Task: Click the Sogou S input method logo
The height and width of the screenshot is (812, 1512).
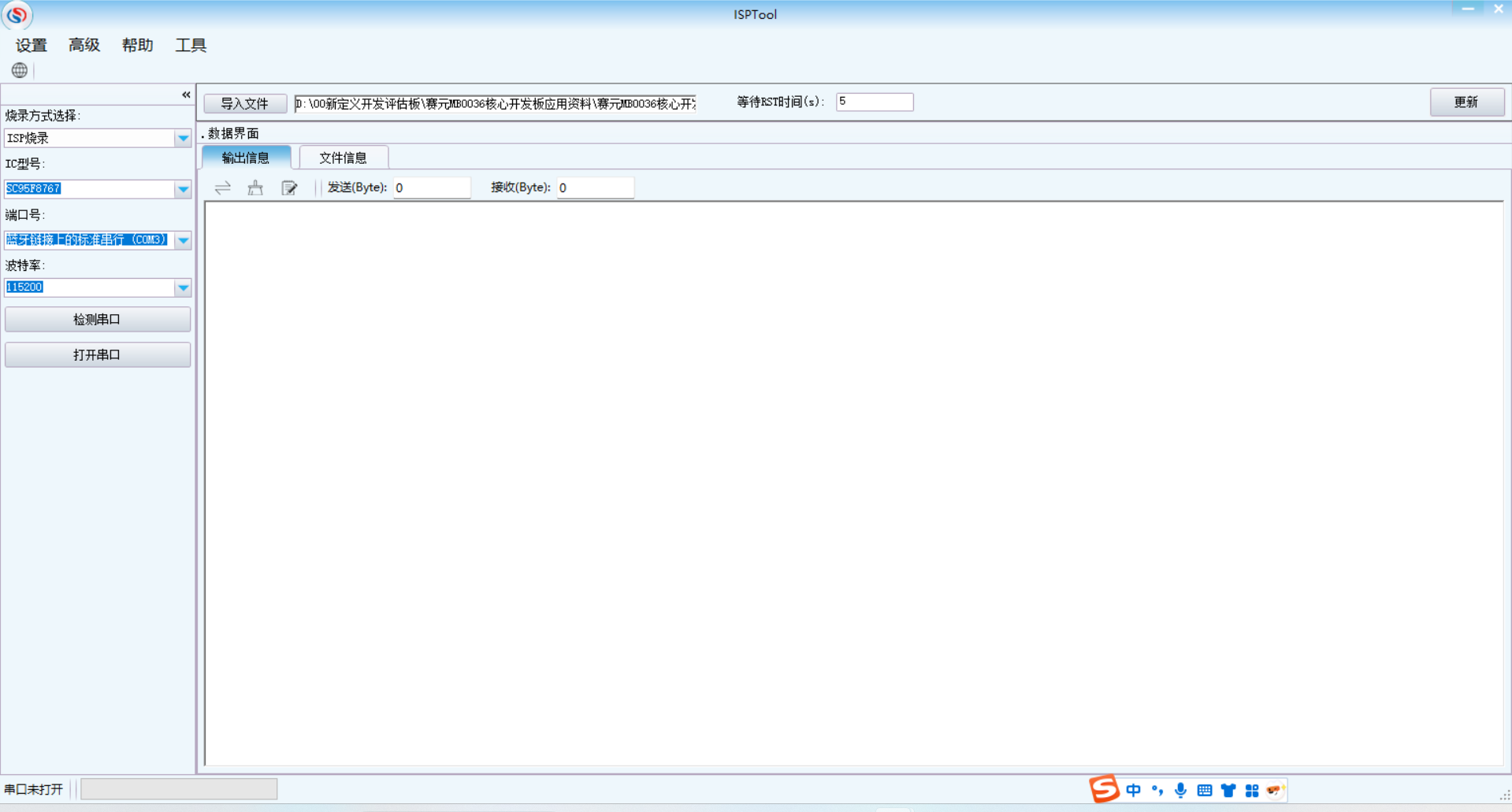Action: [x=1104, y=788]
